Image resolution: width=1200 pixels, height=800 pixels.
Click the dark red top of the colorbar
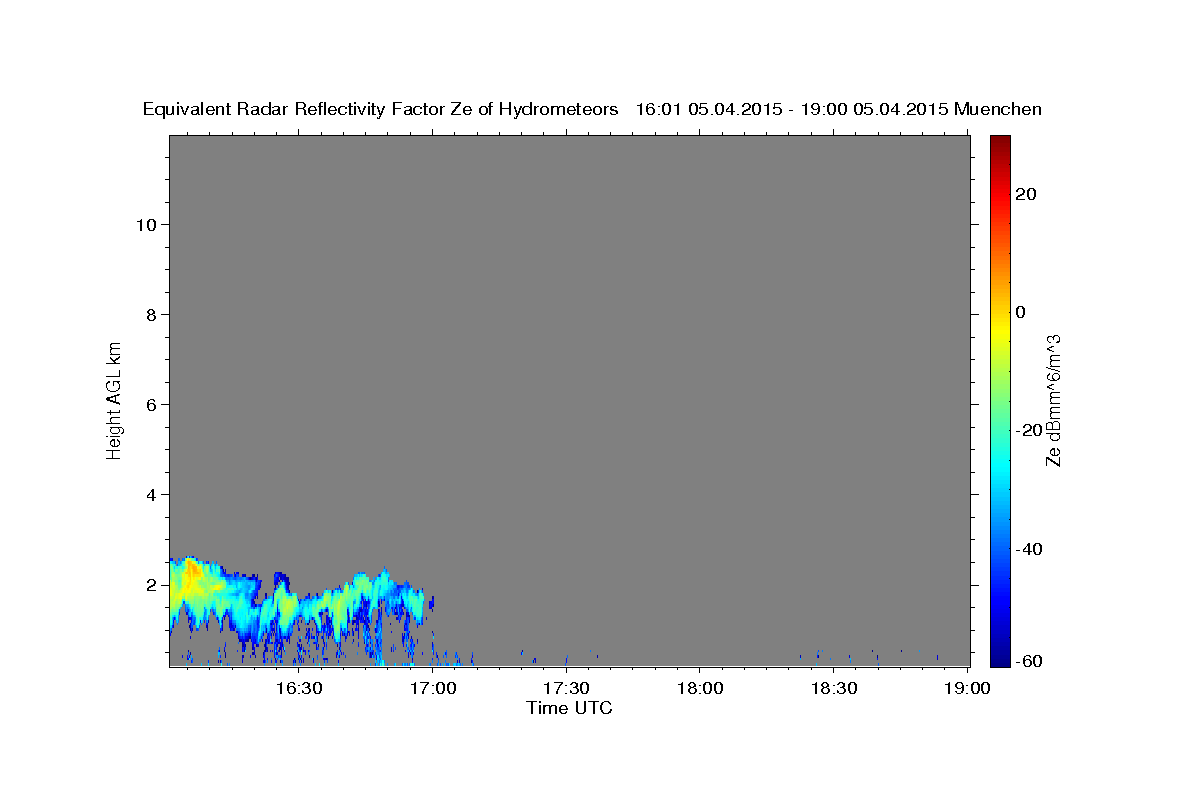click(1000, 143)
